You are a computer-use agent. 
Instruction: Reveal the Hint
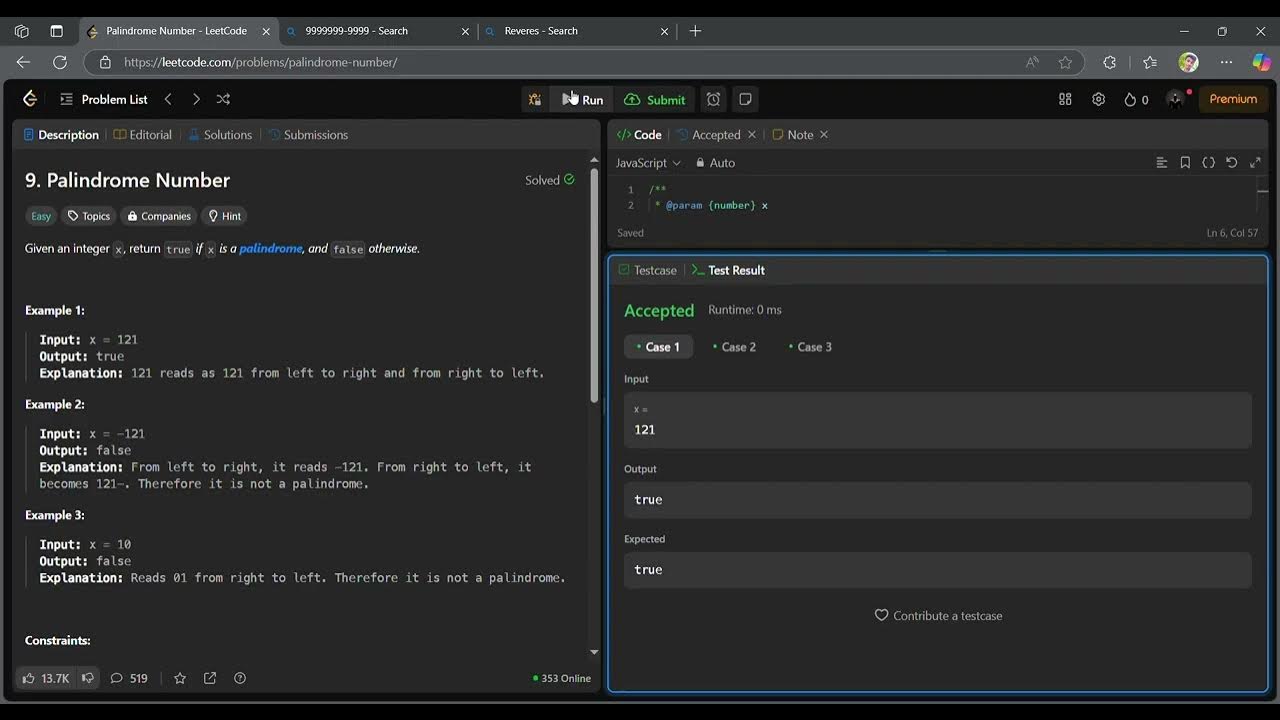pyautogui.click(x=224, y=216)
